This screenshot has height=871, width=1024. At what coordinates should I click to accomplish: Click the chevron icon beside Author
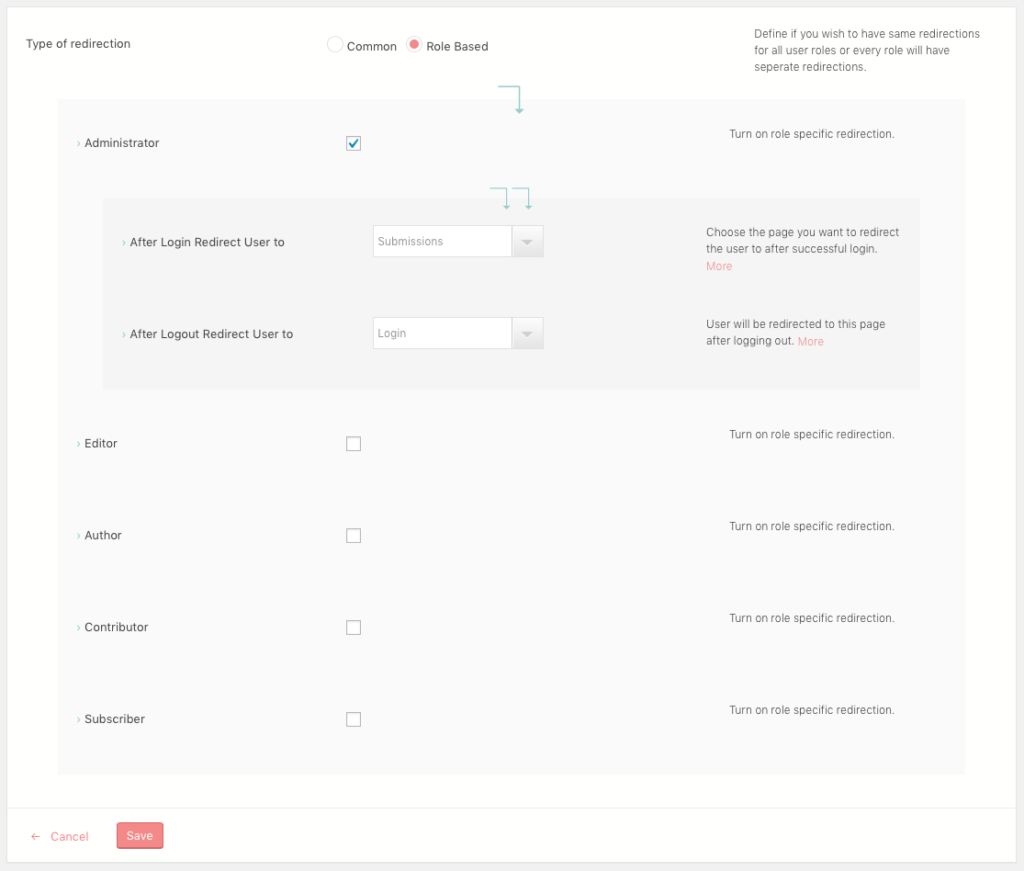78,535
